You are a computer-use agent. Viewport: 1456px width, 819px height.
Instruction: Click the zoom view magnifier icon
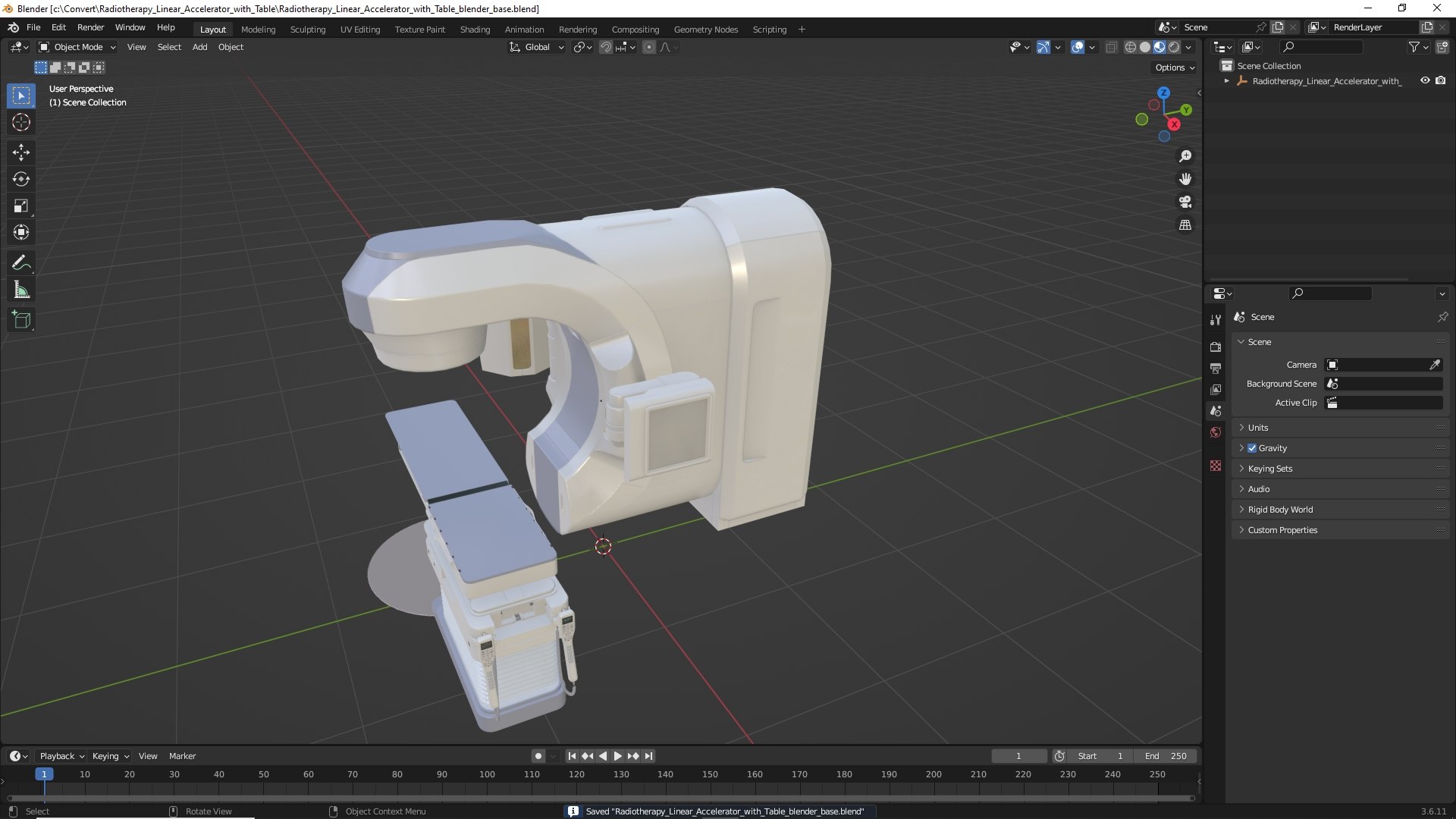(x=1185, y=156)
